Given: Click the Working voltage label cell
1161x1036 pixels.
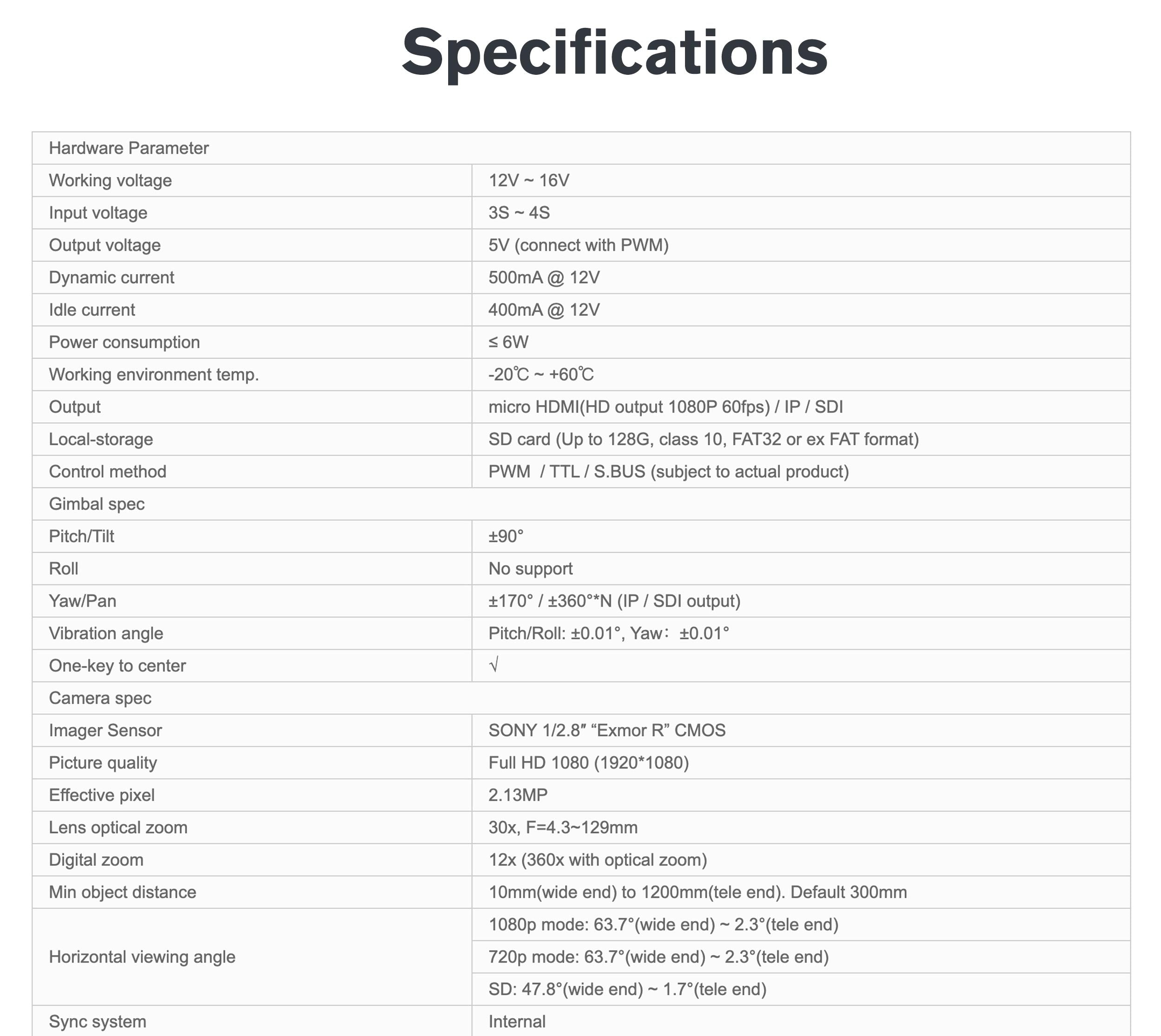Looking at the screenshot, I should click(x=111, y=180).
